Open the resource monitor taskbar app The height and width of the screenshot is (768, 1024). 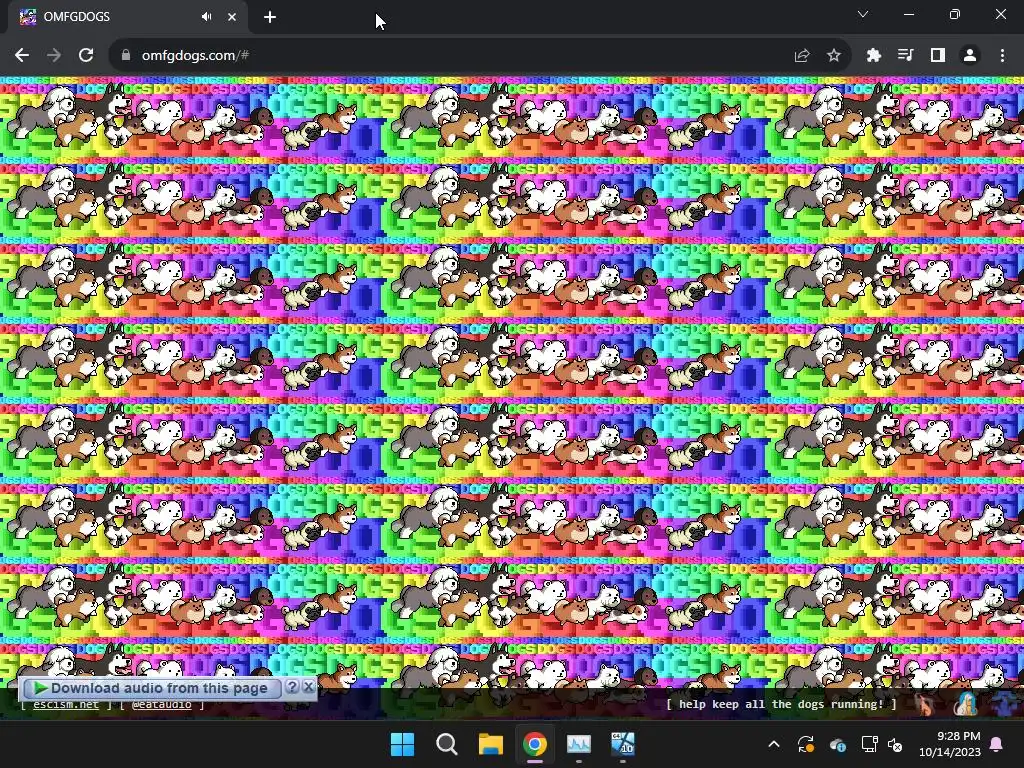pos(579,744)
